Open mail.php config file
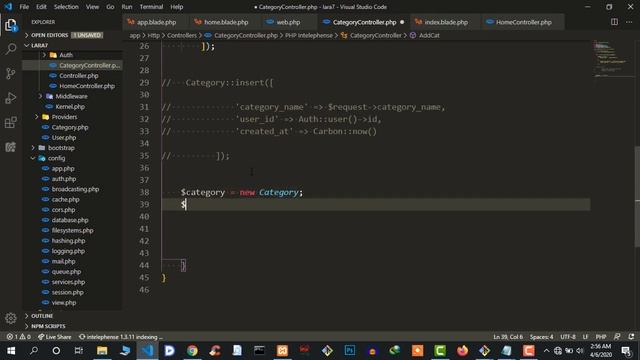The width and height of the screenshot is (640, 360). pos(63,261)
